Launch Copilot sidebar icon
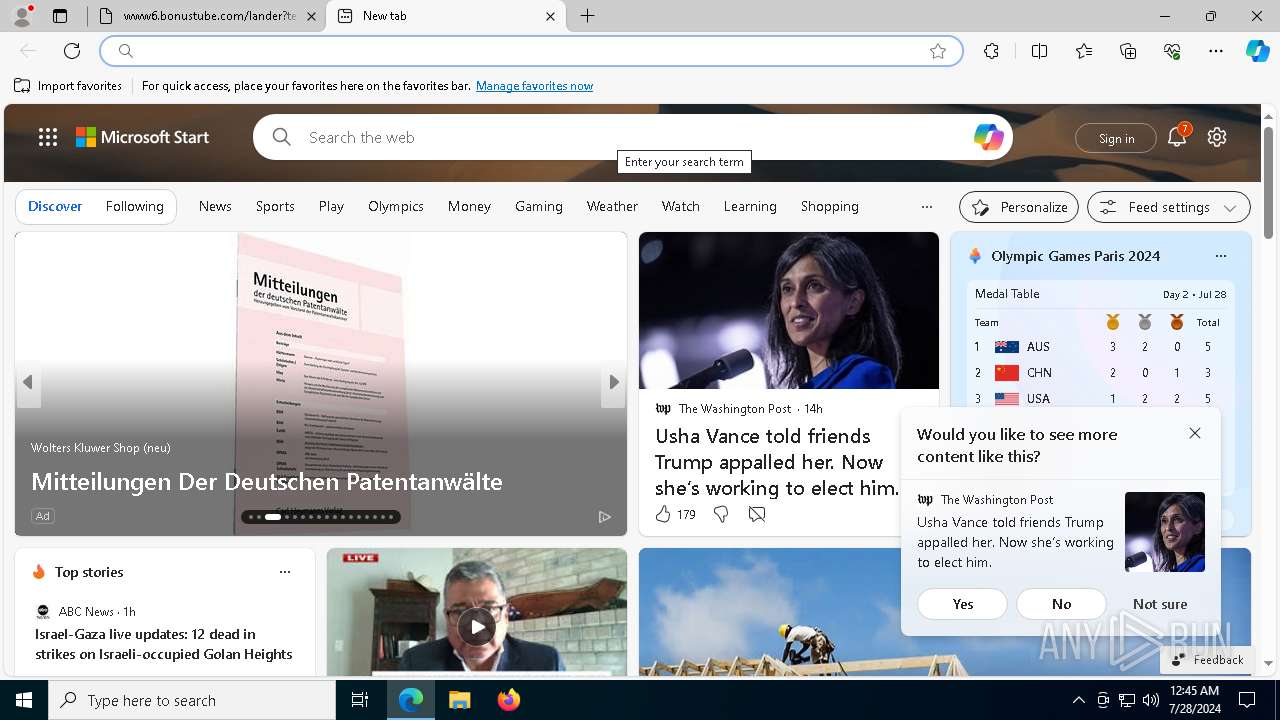This screenshot has width=1280, height=720. click(1257, 51)
